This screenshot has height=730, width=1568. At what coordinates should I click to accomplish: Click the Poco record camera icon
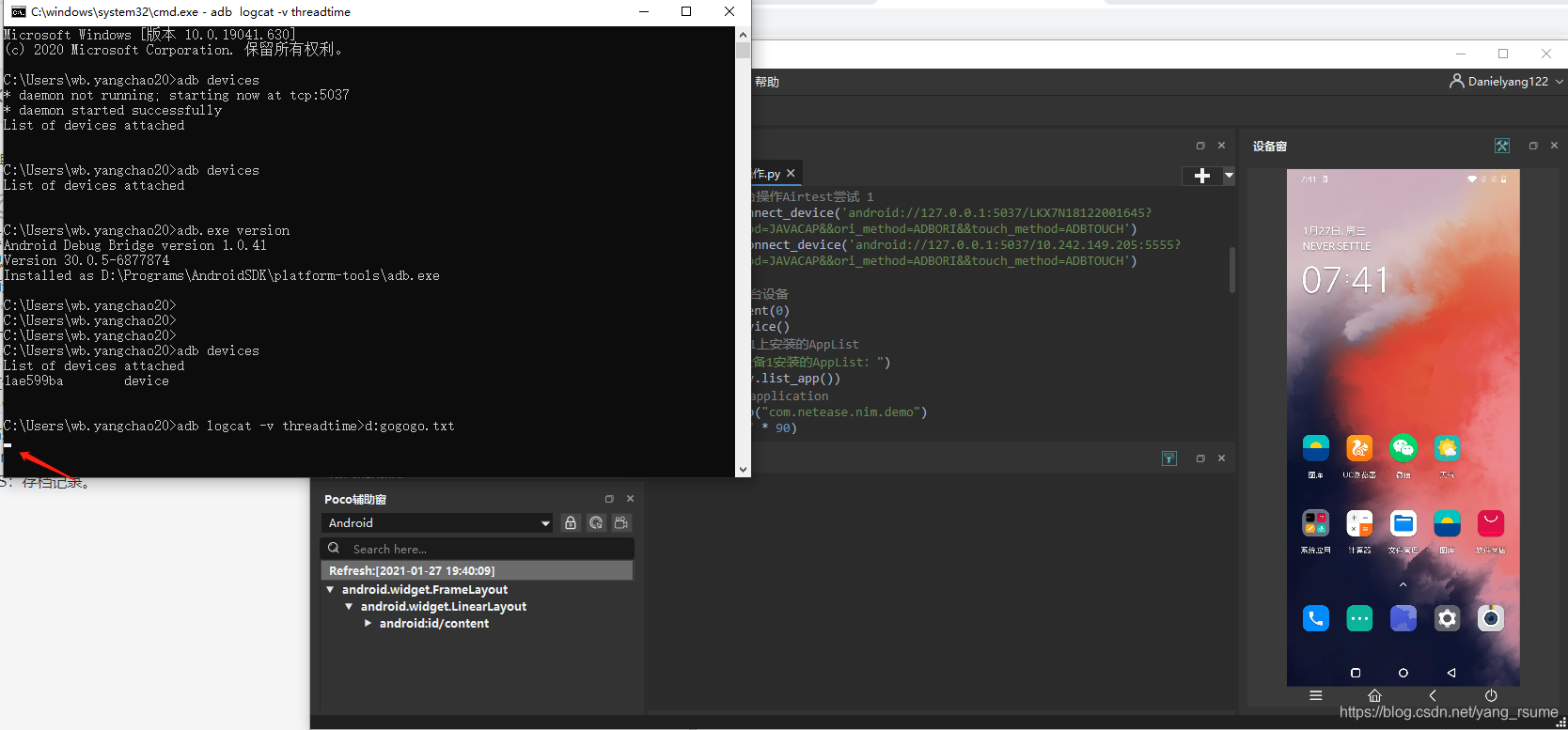[x=621, y=523]
